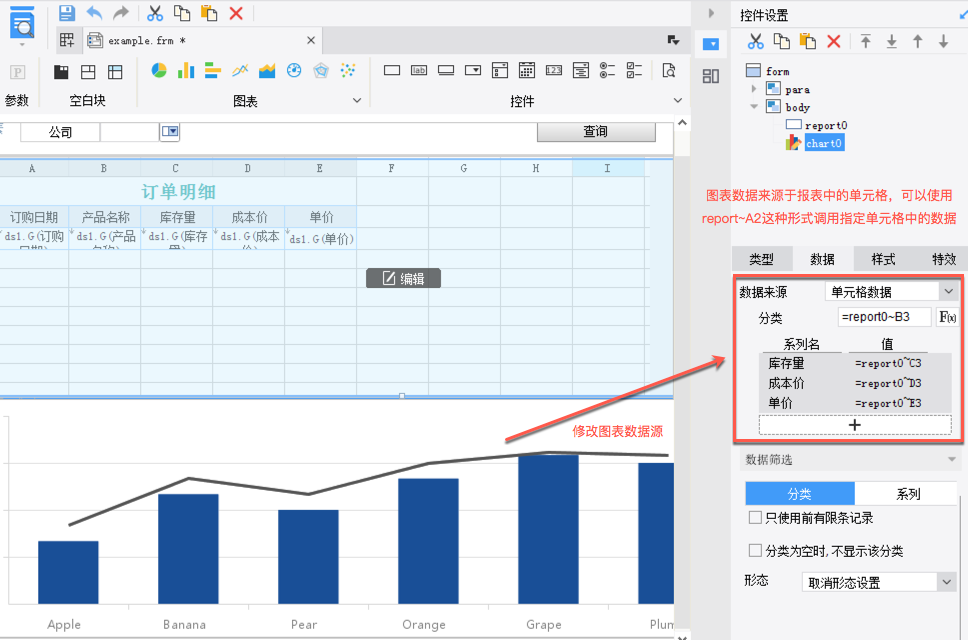Insert a gauge meter chart
This screenshot has width=968, height=640.
pos(294,70)
